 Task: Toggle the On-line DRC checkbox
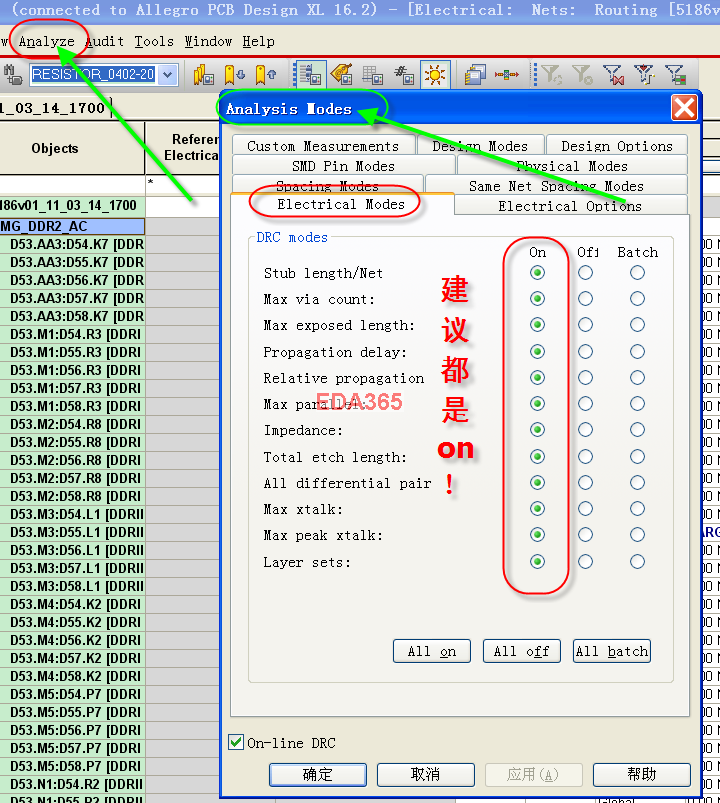pos(236,742)
